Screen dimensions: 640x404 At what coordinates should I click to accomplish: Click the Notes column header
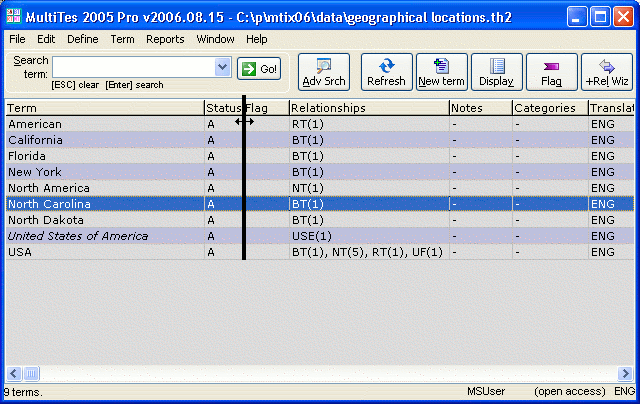(x=480, y=108)
